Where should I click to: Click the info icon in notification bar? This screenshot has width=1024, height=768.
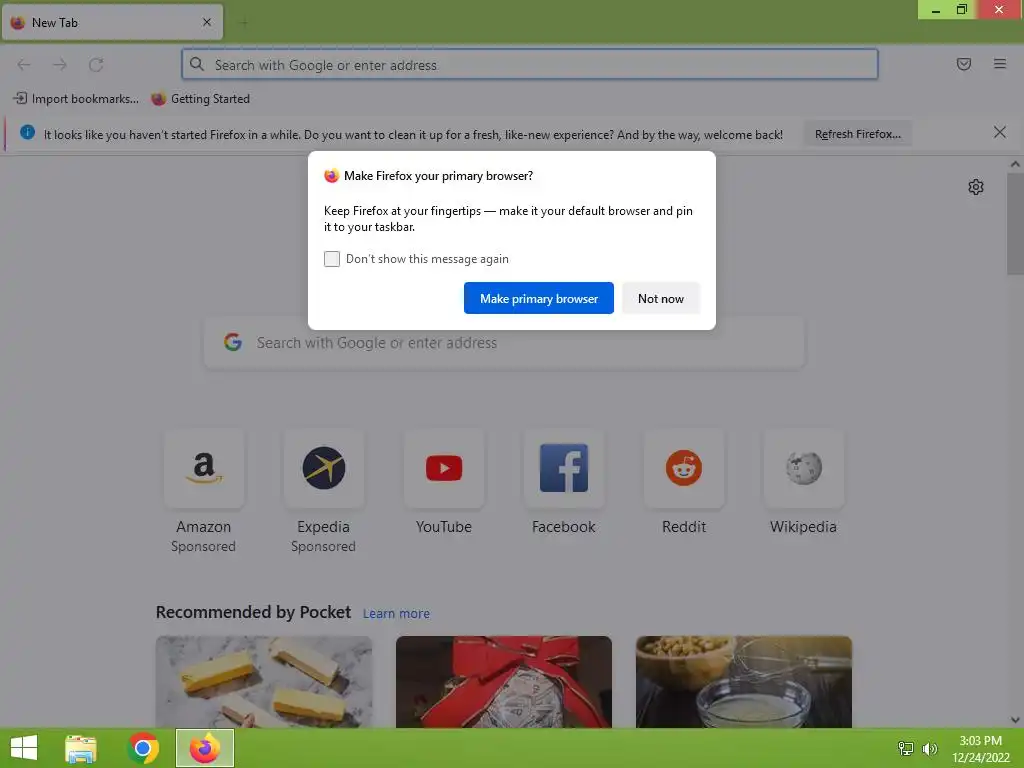tap(27, 133)
